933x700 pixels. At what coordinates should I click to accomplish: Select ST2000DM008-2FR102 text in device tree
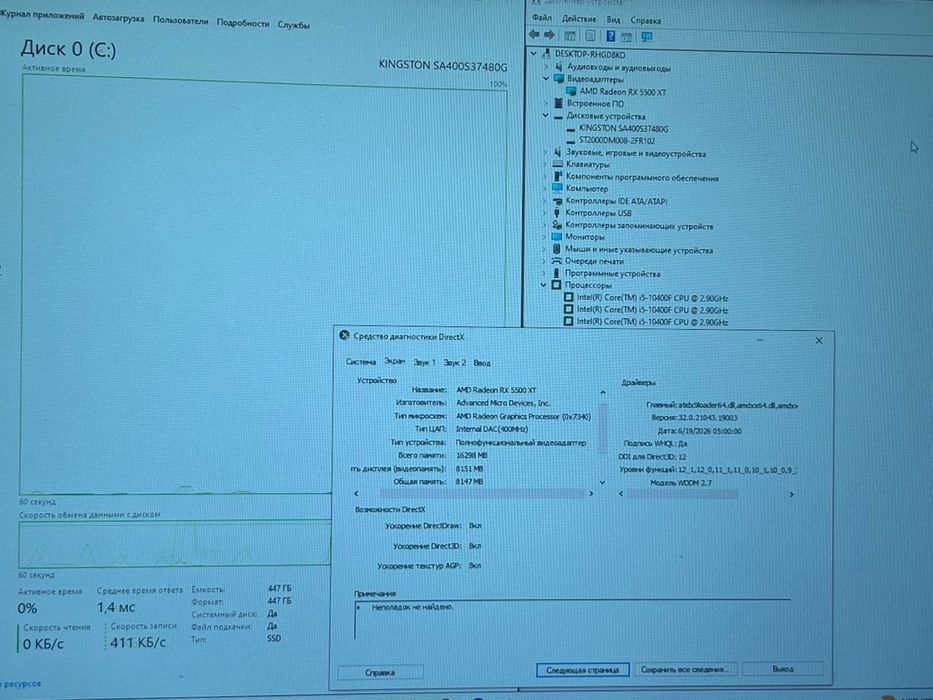point(616,141)
